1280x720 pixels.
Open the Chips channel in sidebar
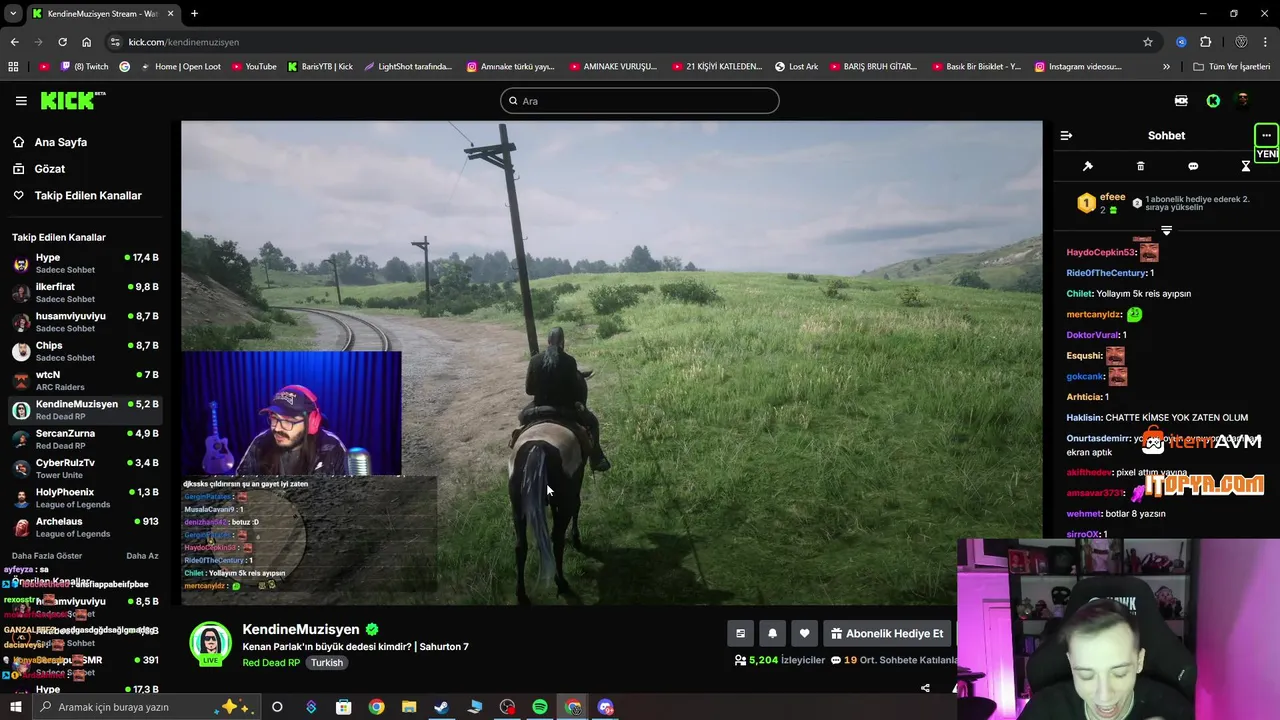tap(85, 351)
